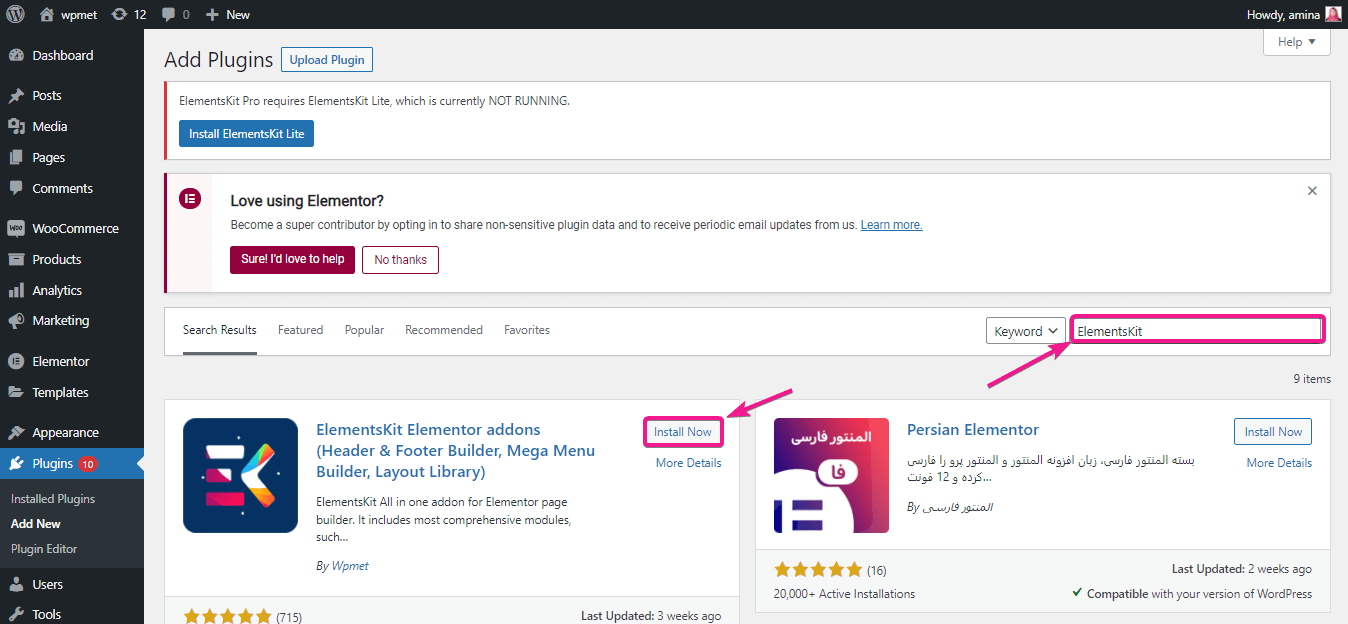The height and width of the screenshot is (624, 1348).
Task: Click the Tools wrench icon
Action: pyautogui.click(x=16, y=614)
